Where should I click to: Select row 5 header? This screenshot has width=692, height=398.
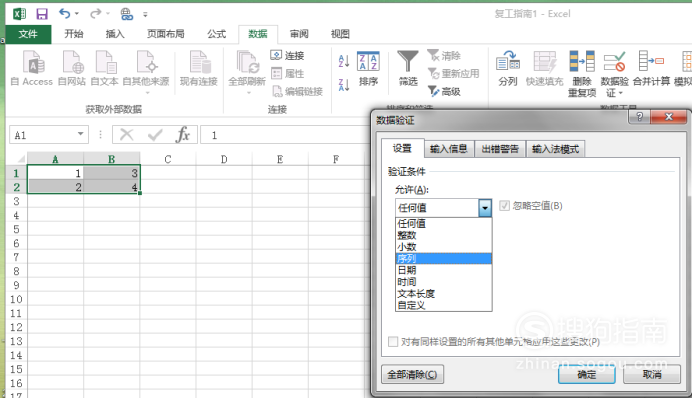pos(16,229)
